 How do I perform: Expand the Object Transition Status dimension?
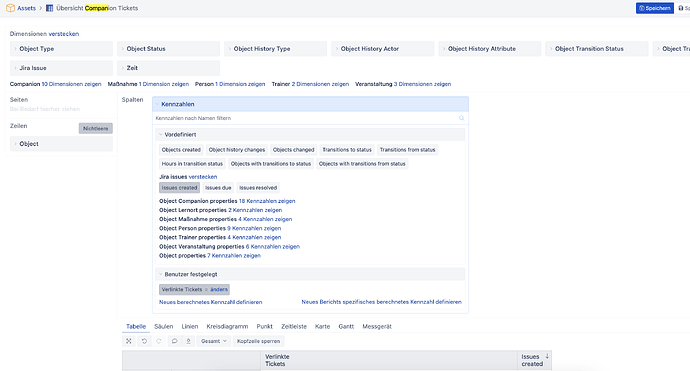(597, 49)
